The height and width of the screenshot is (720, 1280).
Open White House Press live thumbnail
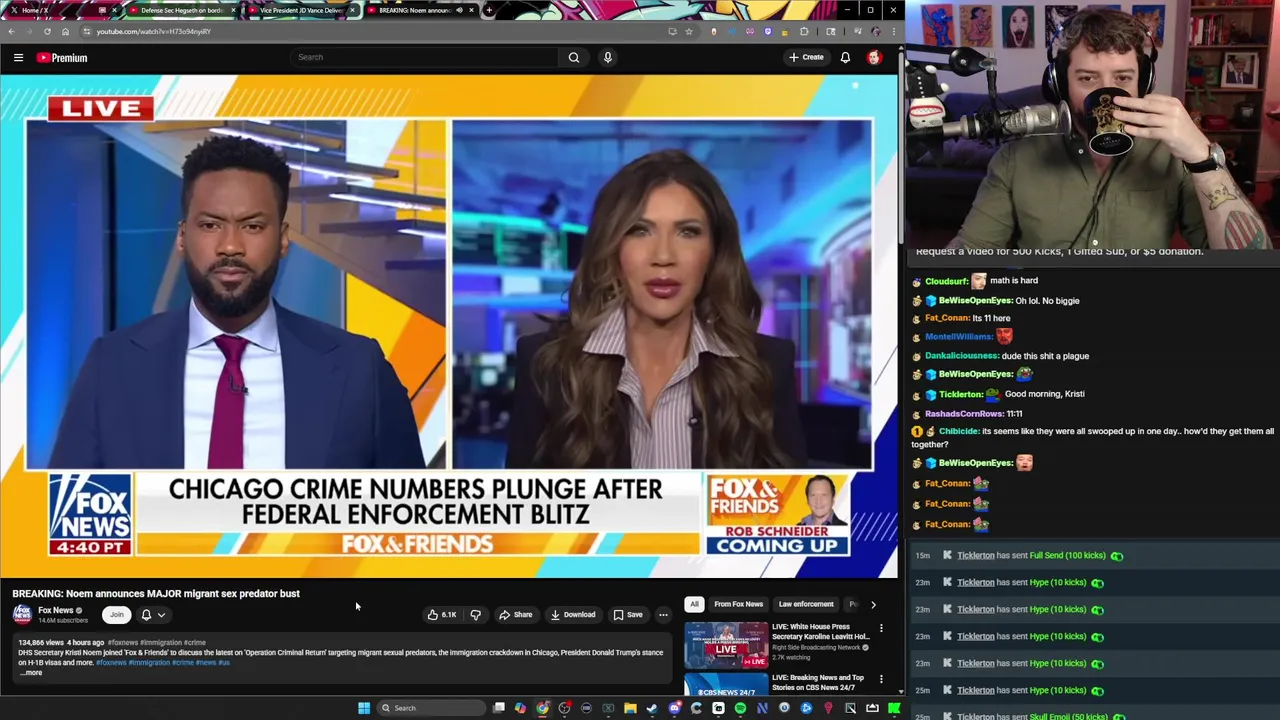(x=726, y=645)
